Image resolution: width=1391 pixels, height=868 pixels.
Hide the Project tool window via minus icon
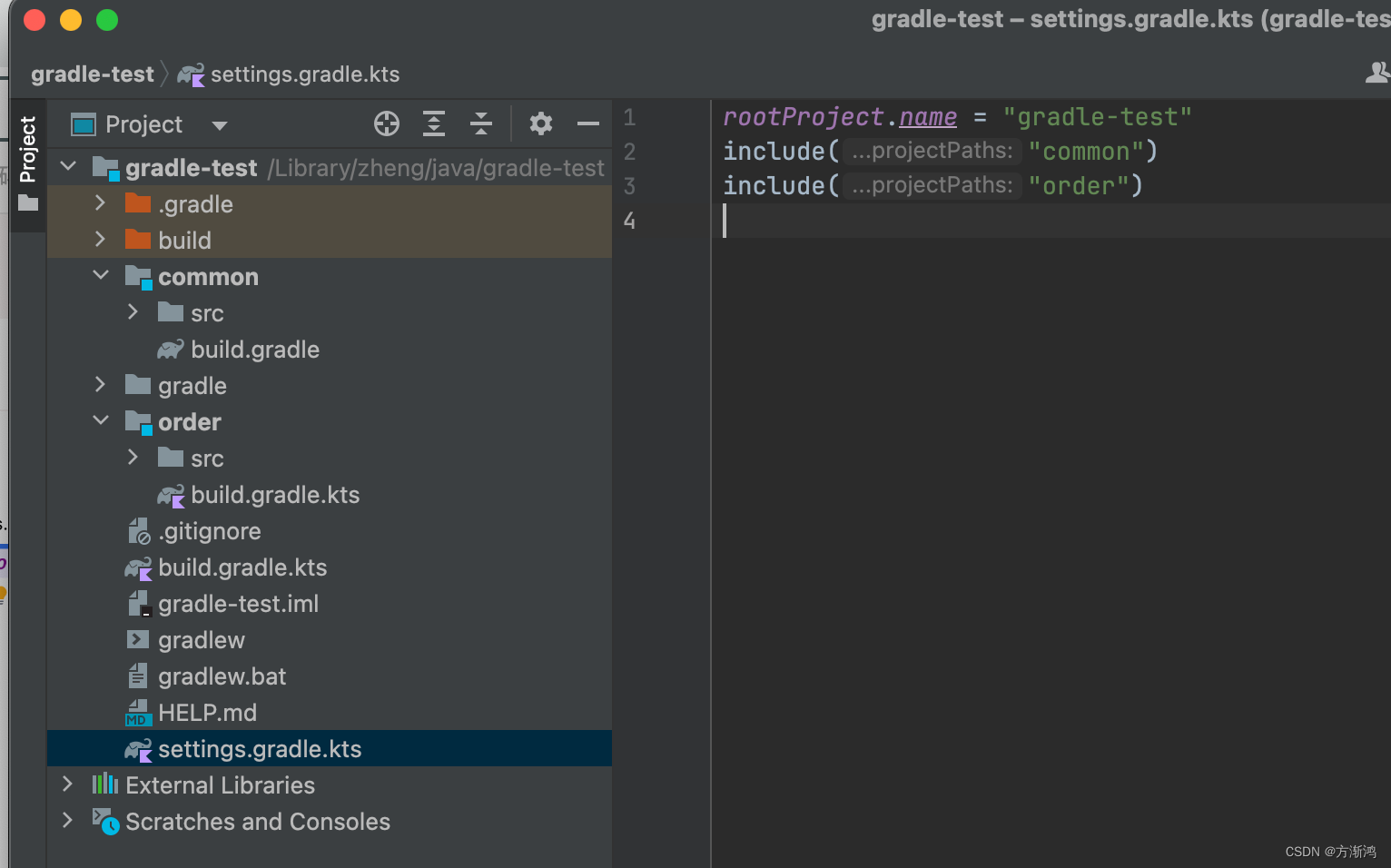point(587,123)
